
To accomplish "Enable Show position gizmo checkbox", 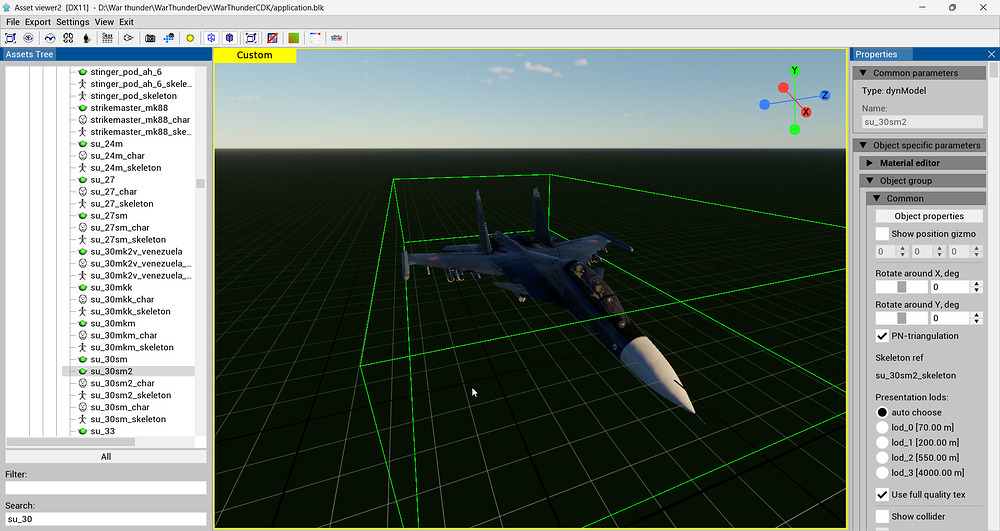I will pos(882,234).
